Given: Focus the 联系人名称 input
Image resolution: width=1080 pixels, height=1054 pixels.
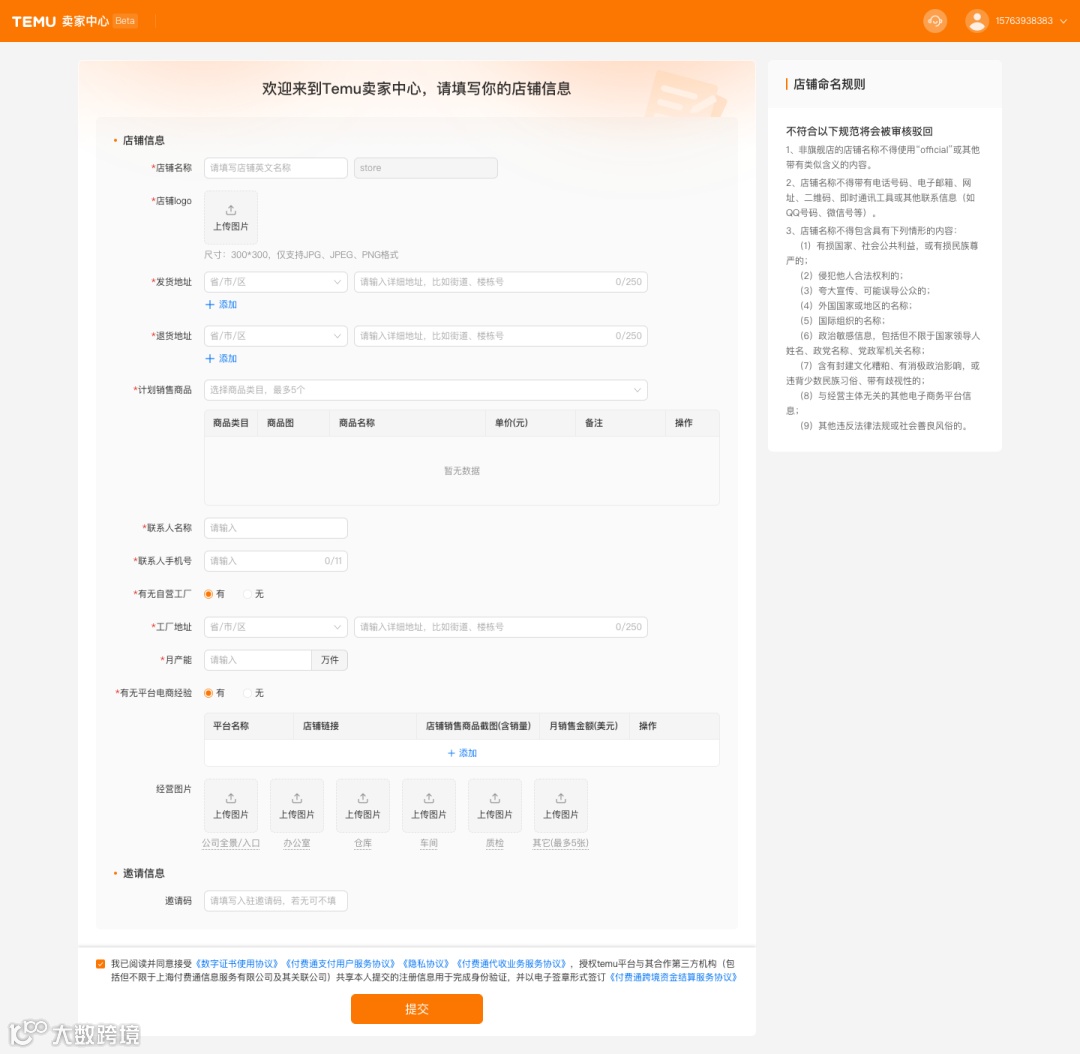Looking at the screenshot, I should pos(276,528).
